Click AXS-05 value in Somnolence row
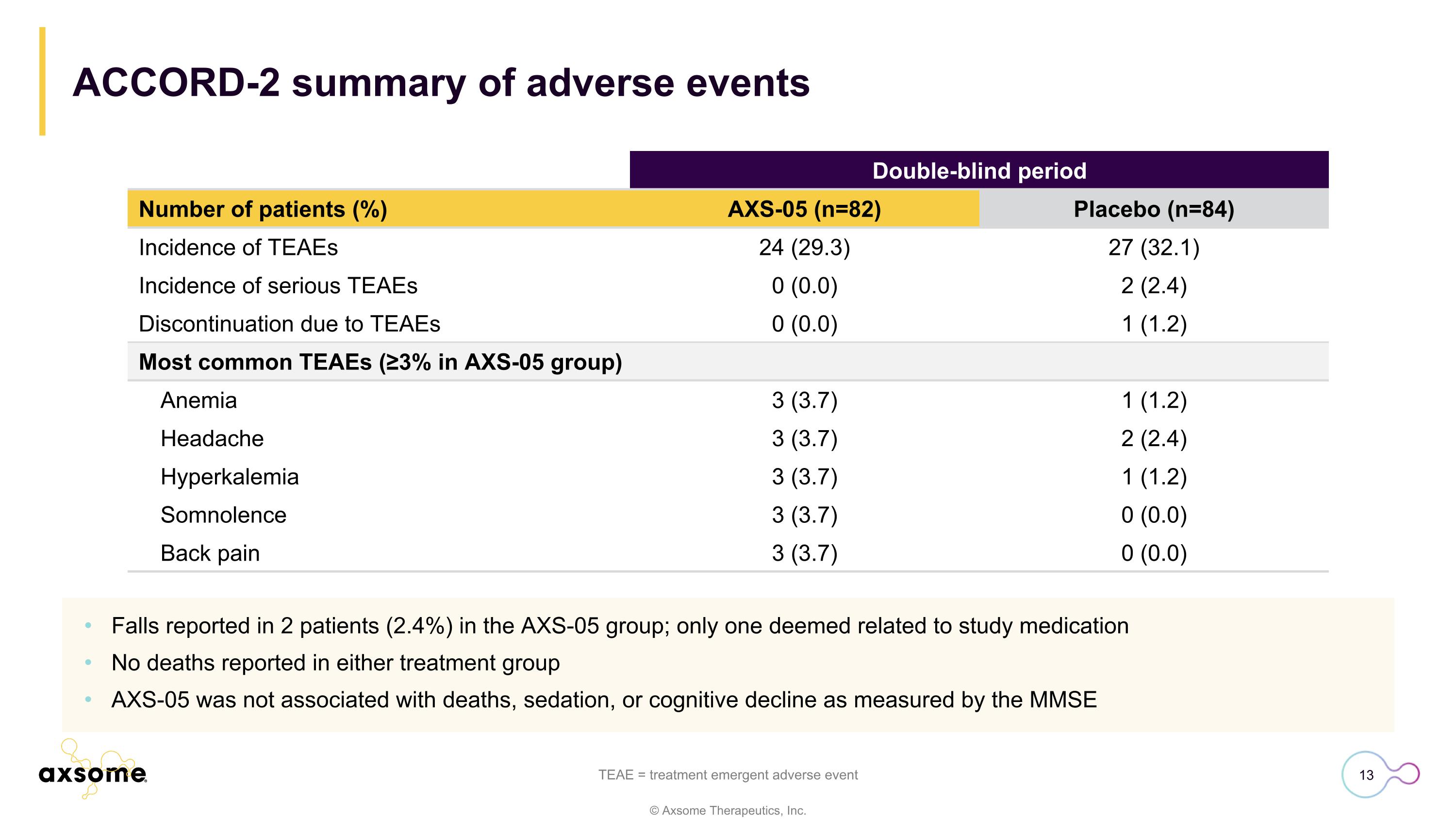The width and height of the screenshot is (1456, 819). (804, 515)
